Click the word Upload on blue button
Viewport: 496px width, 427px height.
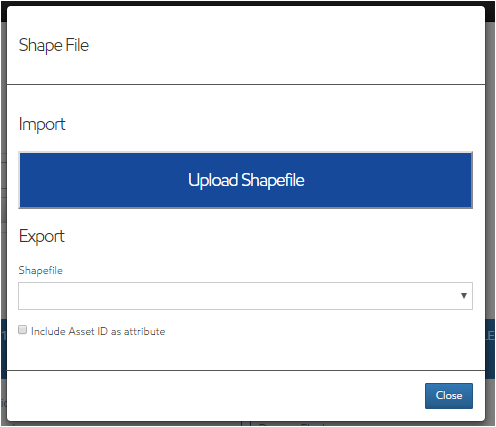pyautogui.click(x=213, y=180)
